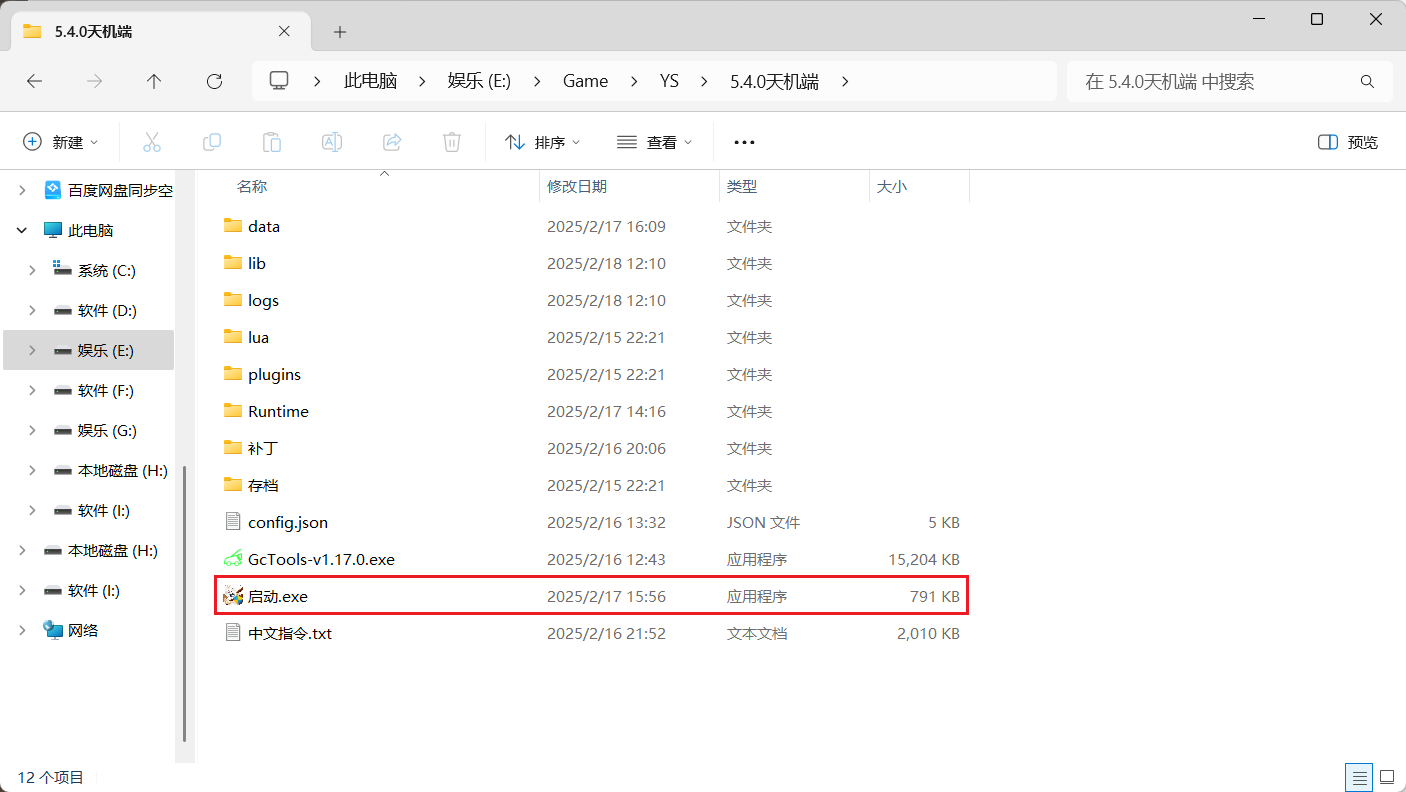Click the Paste clipboard icon
Image resolution: width=1406 pixels, height=792 pixels.
[x=272, y=142]
